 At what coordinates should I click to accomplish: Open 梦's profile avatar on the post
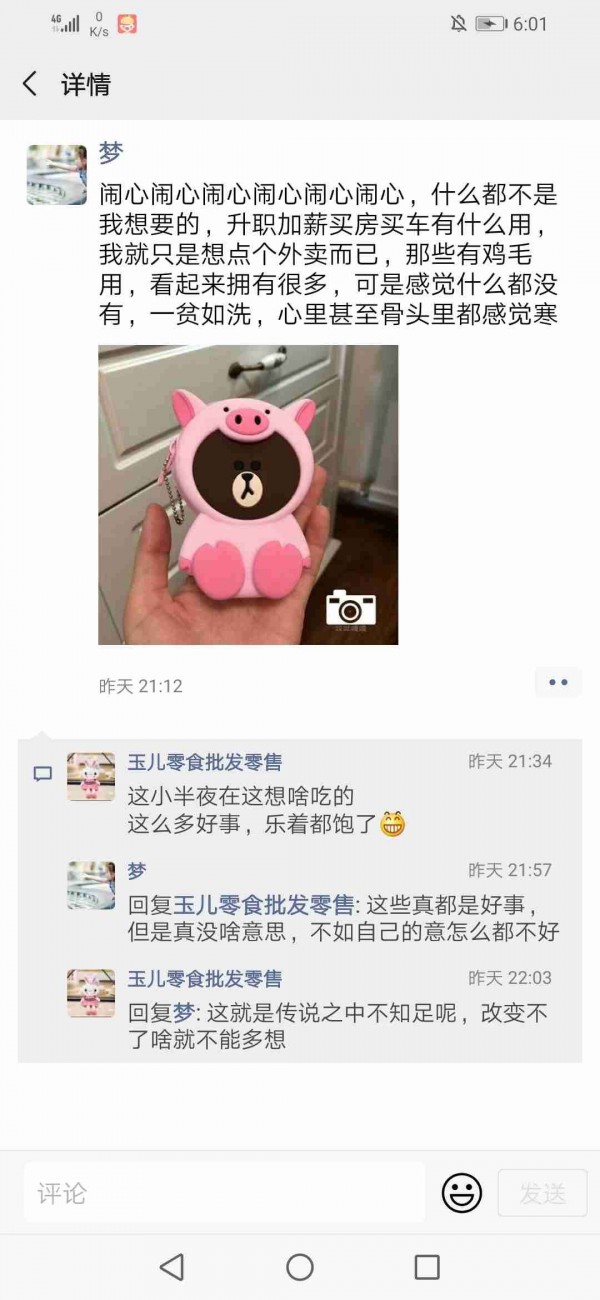click(x=56, y=175)
